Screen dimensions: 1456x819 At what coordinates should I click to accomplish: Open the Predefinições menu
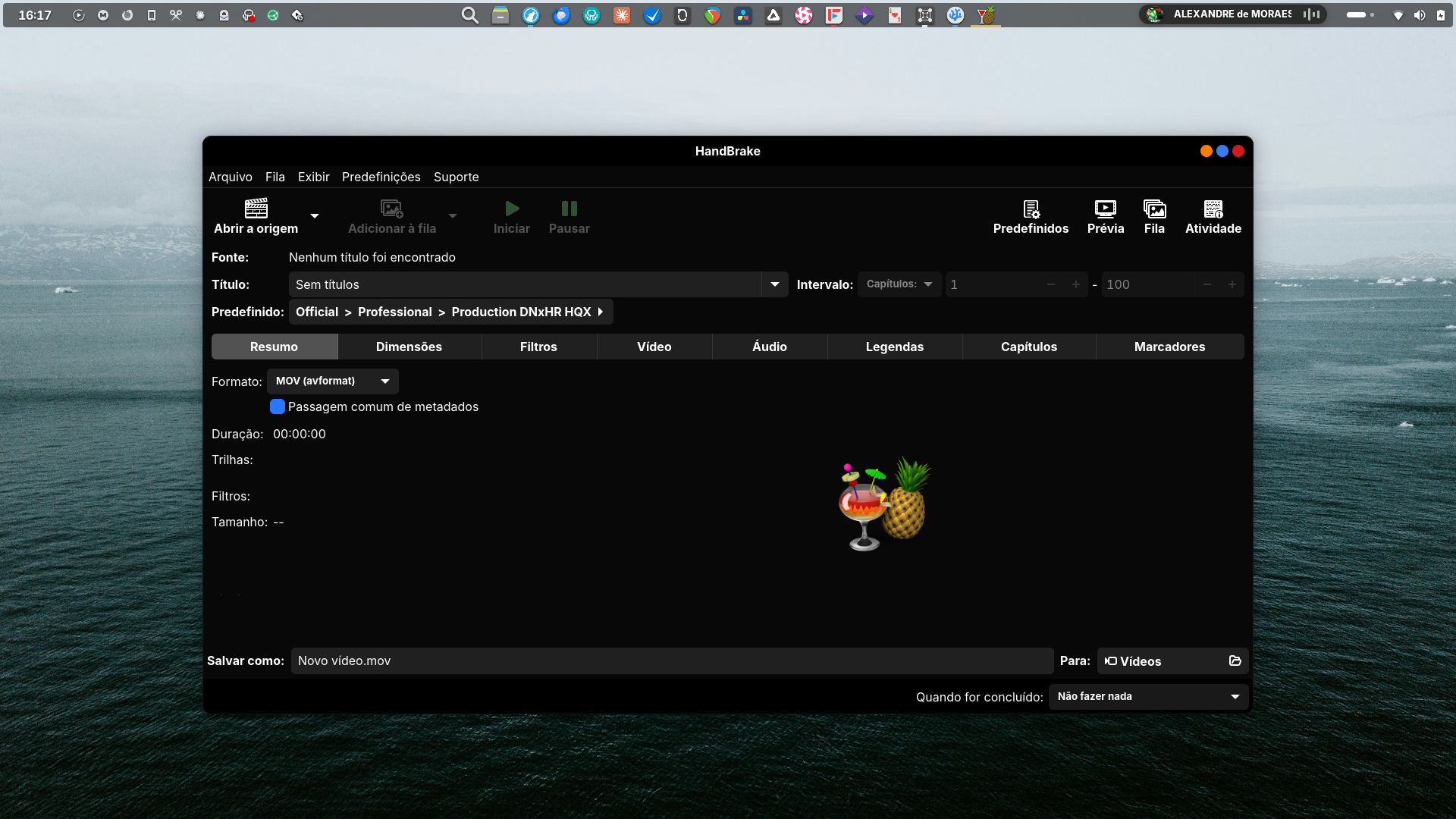click(381, 177)
